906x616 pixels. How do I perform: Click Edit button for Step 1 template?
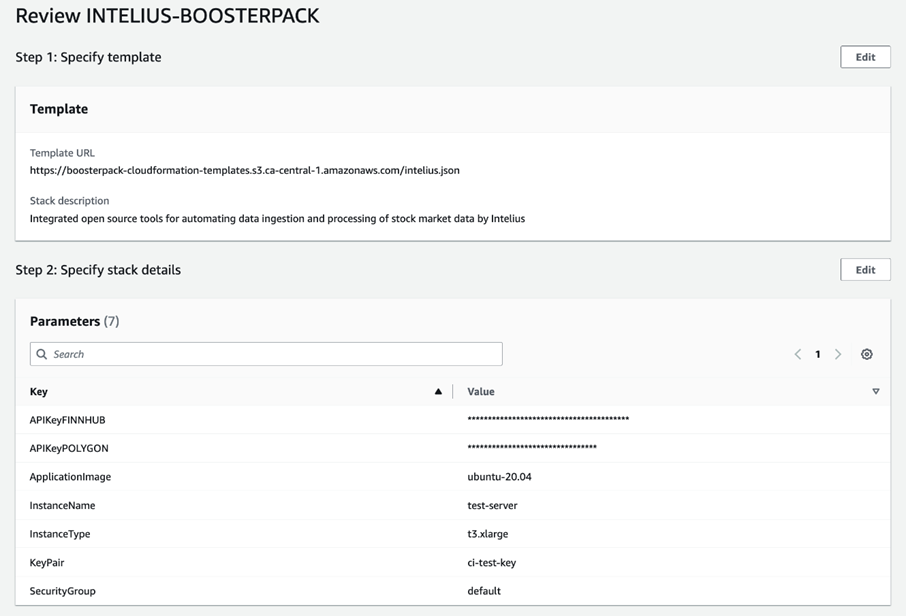[865, 57]
